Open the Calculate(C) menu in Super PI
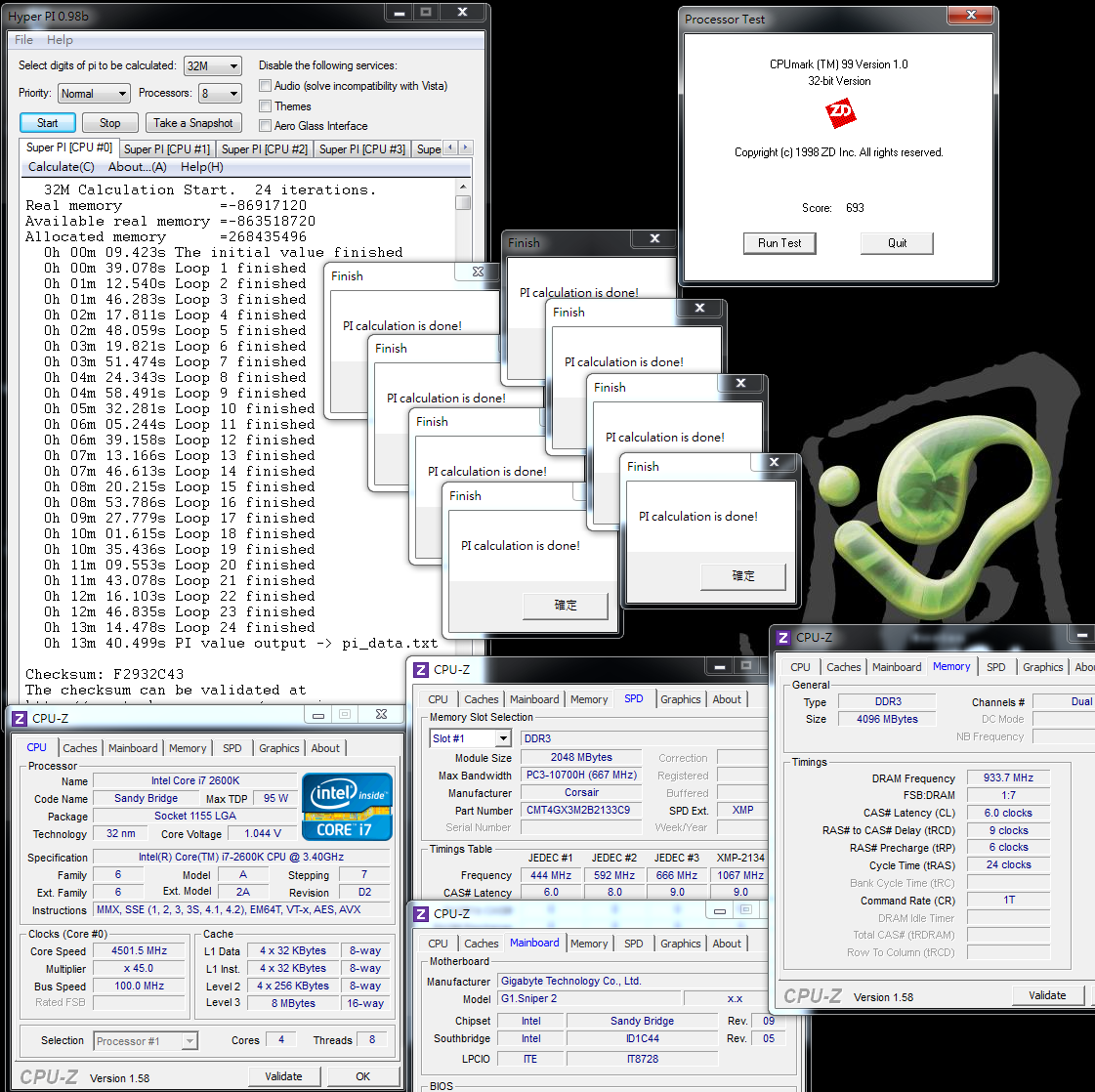The width and height of the screenshot is (1095, 1092). coord(61,167)
